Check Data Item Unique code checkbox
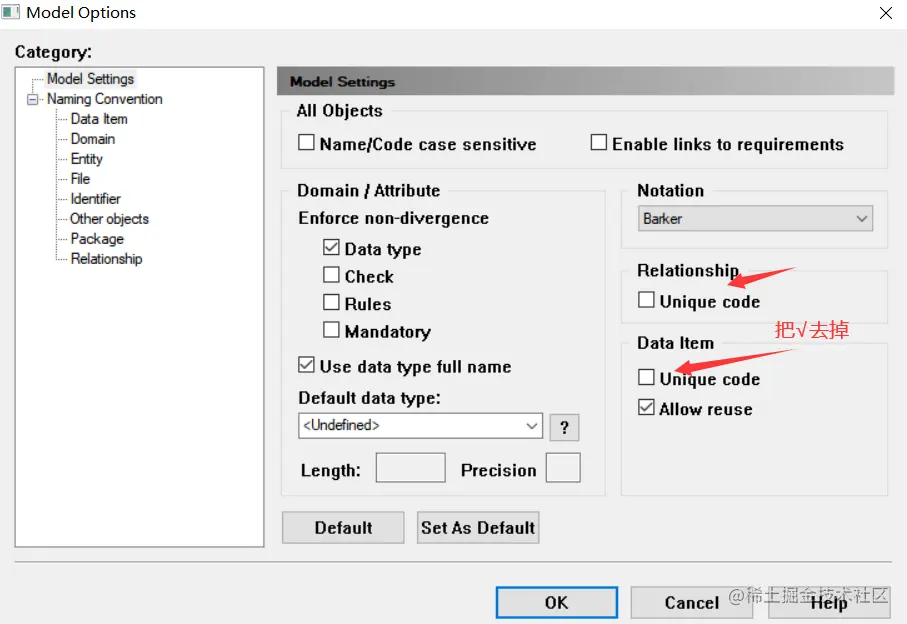Image resolution: width=907 pixels, height=624 pixels. [x=646, y=377]
